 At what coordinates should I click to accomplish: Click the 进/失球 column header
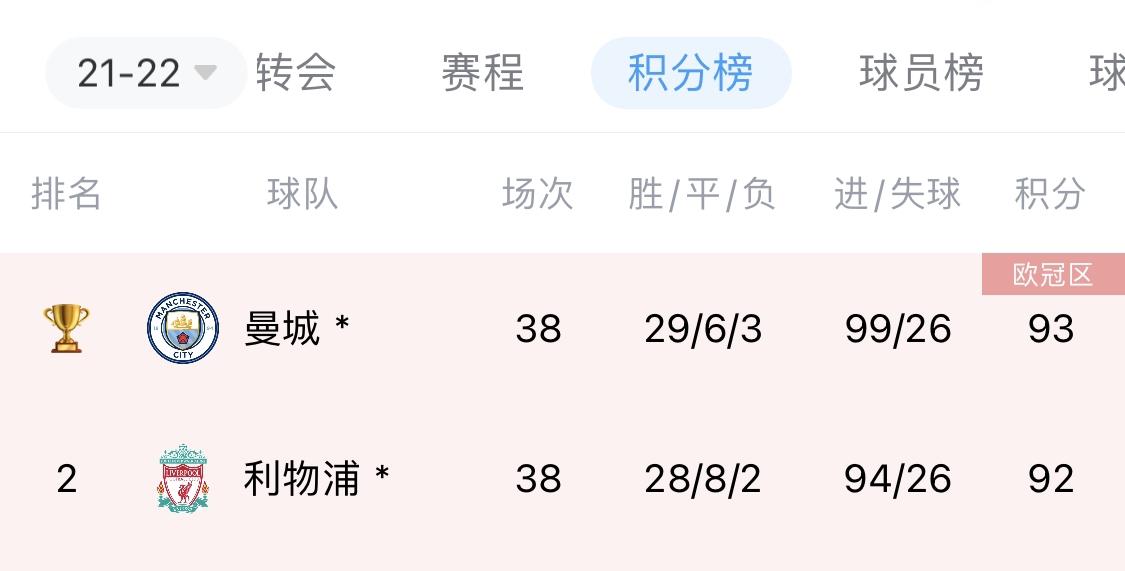(x=898, y=193)
